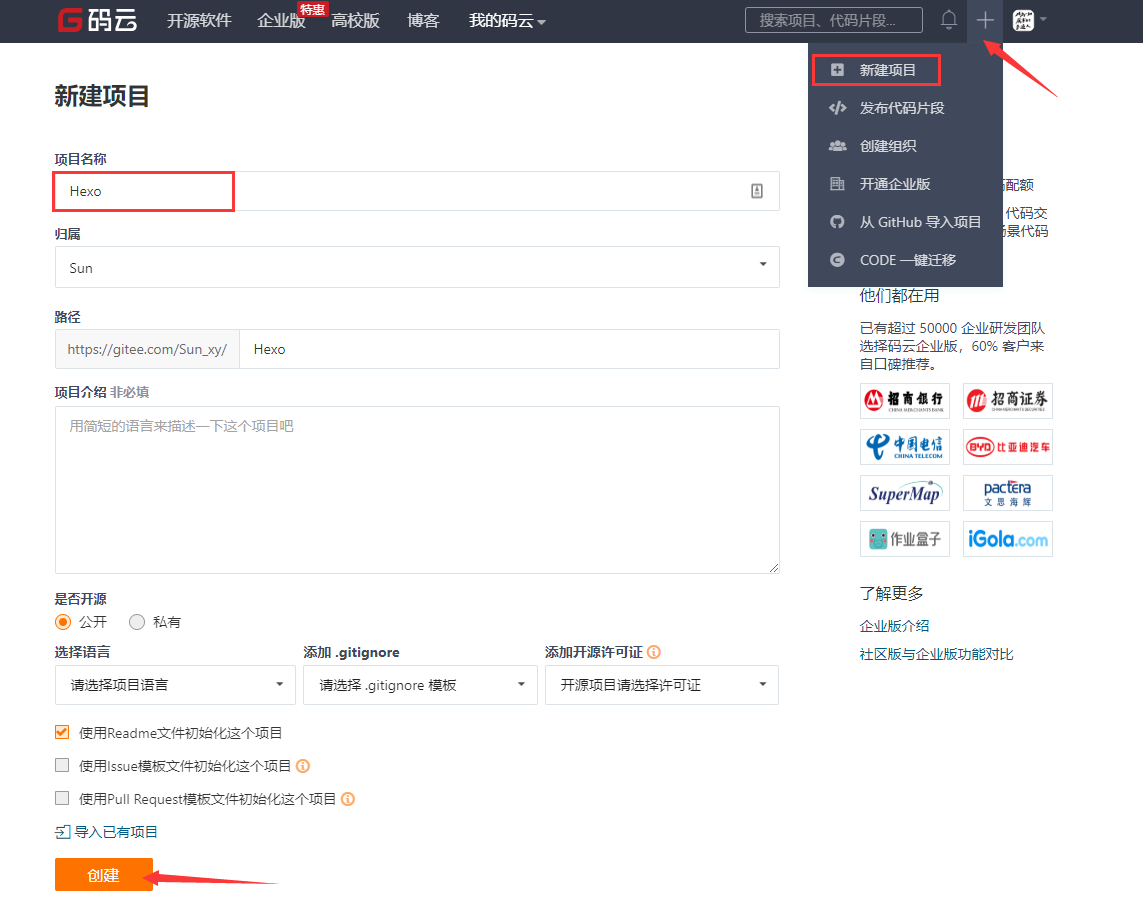
Task: Open 开源软件 in the top navigation
Action: (199, 21)
